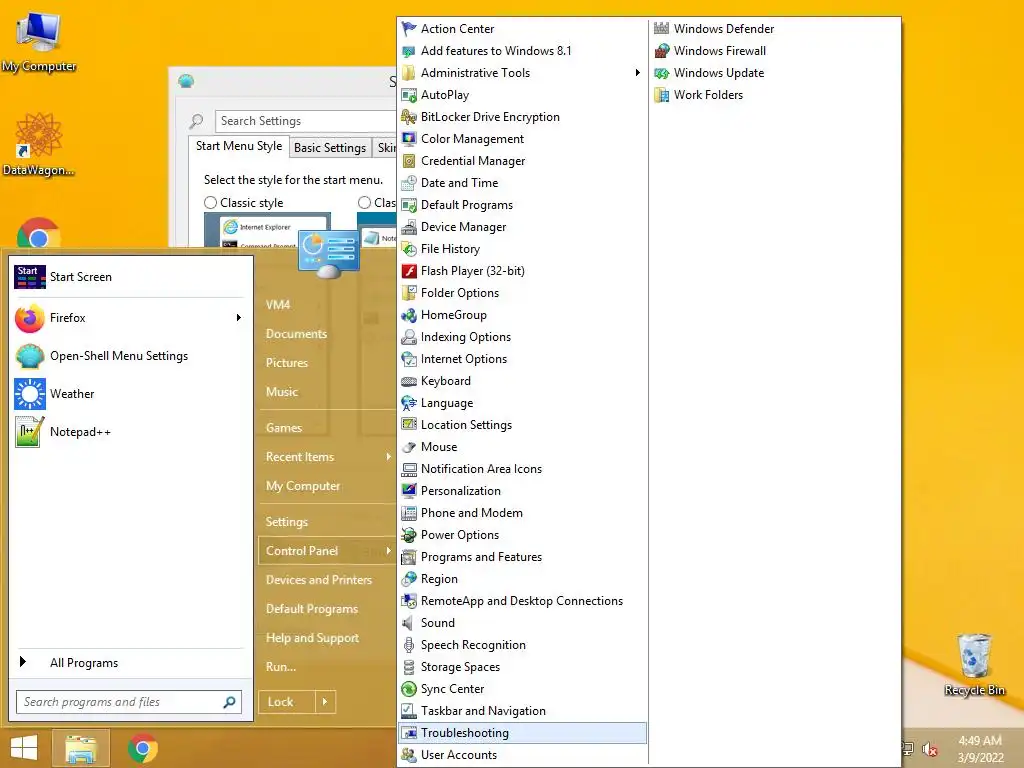The image size is (1024, 768).
Task: Open Color Management icon
Action: [x=409, y=138]
